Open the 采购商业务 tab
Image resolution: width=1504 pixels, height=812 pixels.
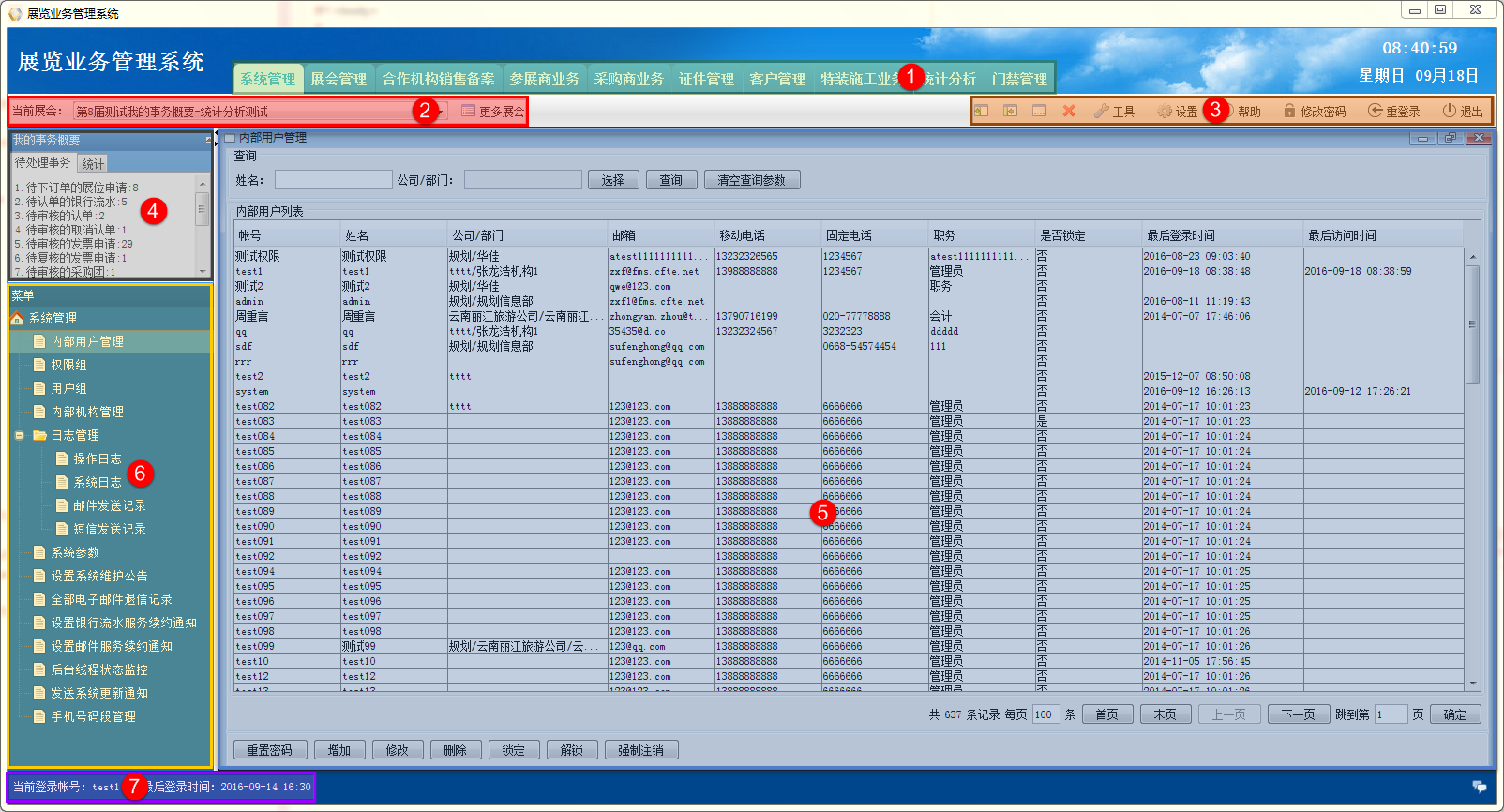click(629, 79)
